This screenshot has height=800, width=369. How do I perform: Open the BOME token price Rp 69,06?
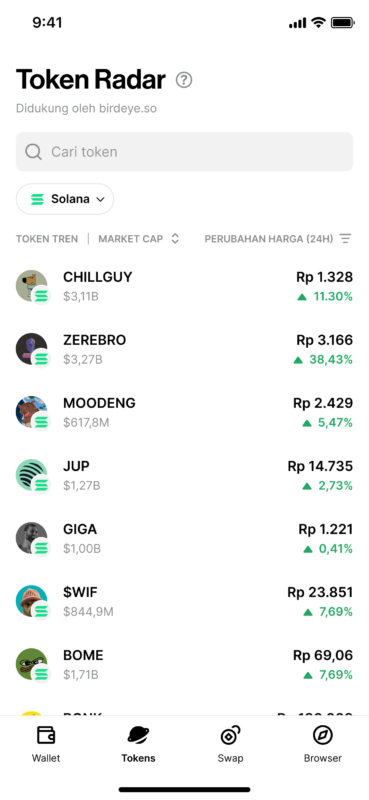[323, 655]
